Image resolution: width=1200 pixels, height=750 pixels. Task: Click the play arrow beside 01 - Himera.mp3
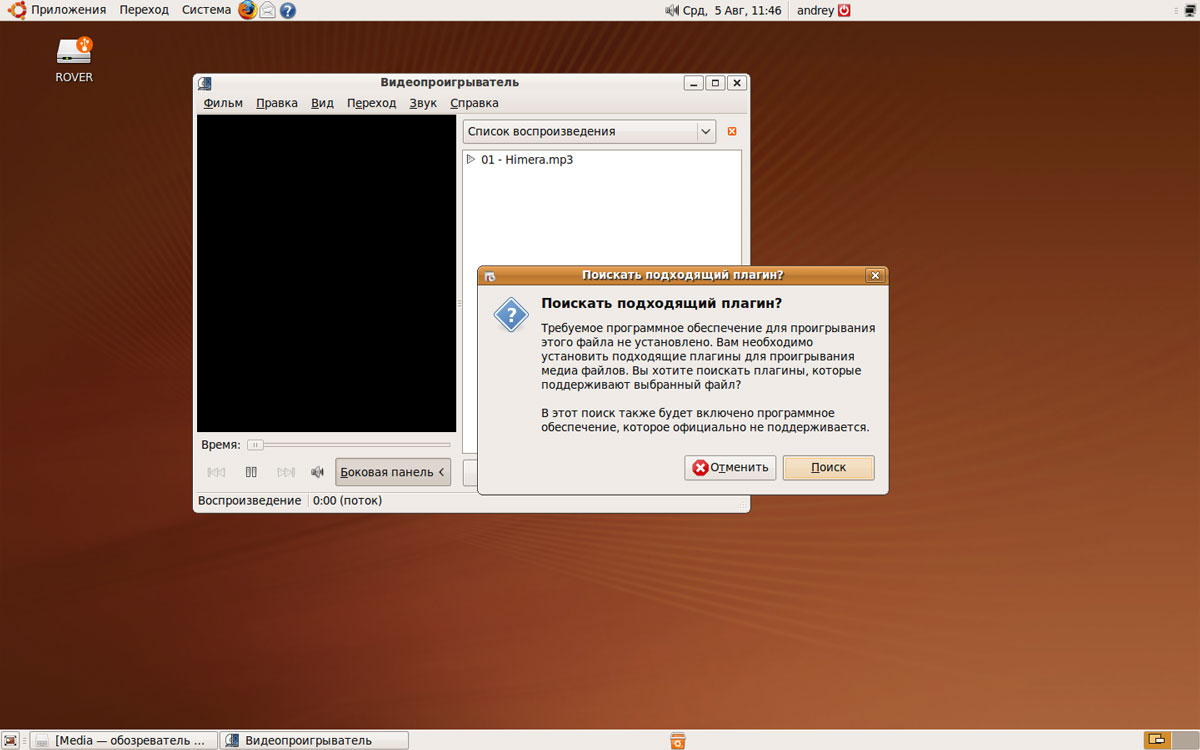pos(471,159)
